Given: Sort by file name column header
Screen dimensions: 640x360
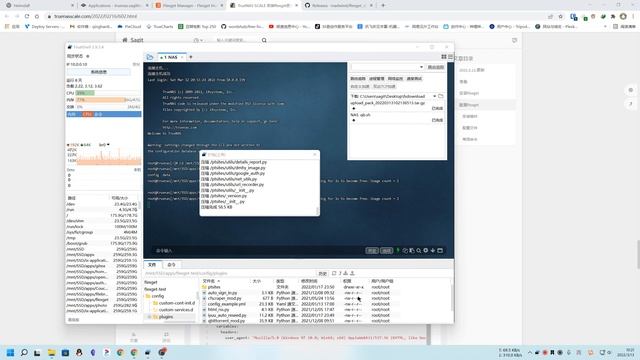Looking at the screenshot, I should [x=210, y=281].
